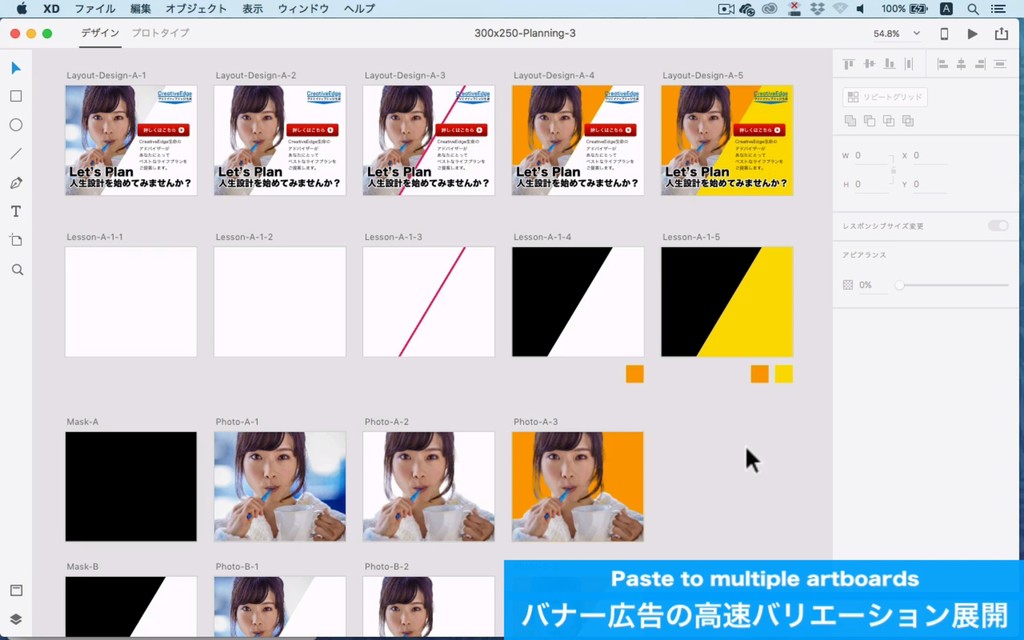
Task: Open the XD application menu
Action: click(x=52, y=8)
